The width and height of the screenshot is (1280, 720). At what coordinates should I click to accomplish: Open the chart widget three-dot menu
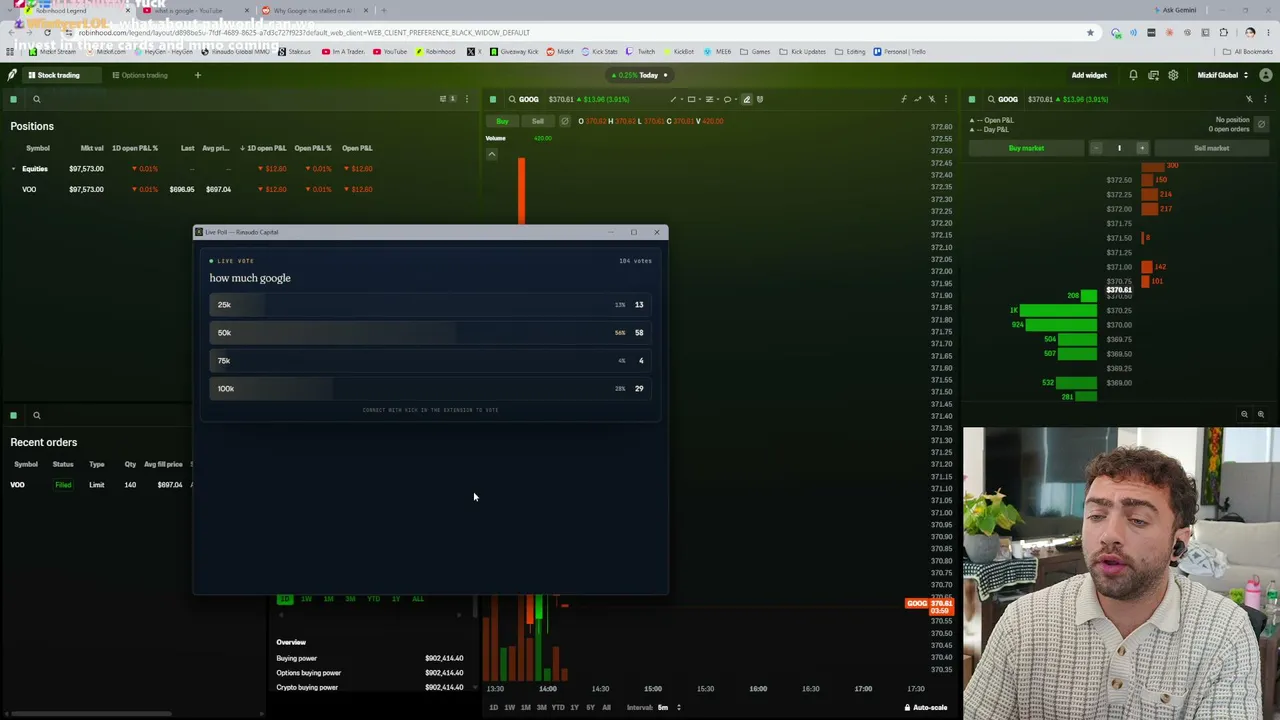pos(945,99)
